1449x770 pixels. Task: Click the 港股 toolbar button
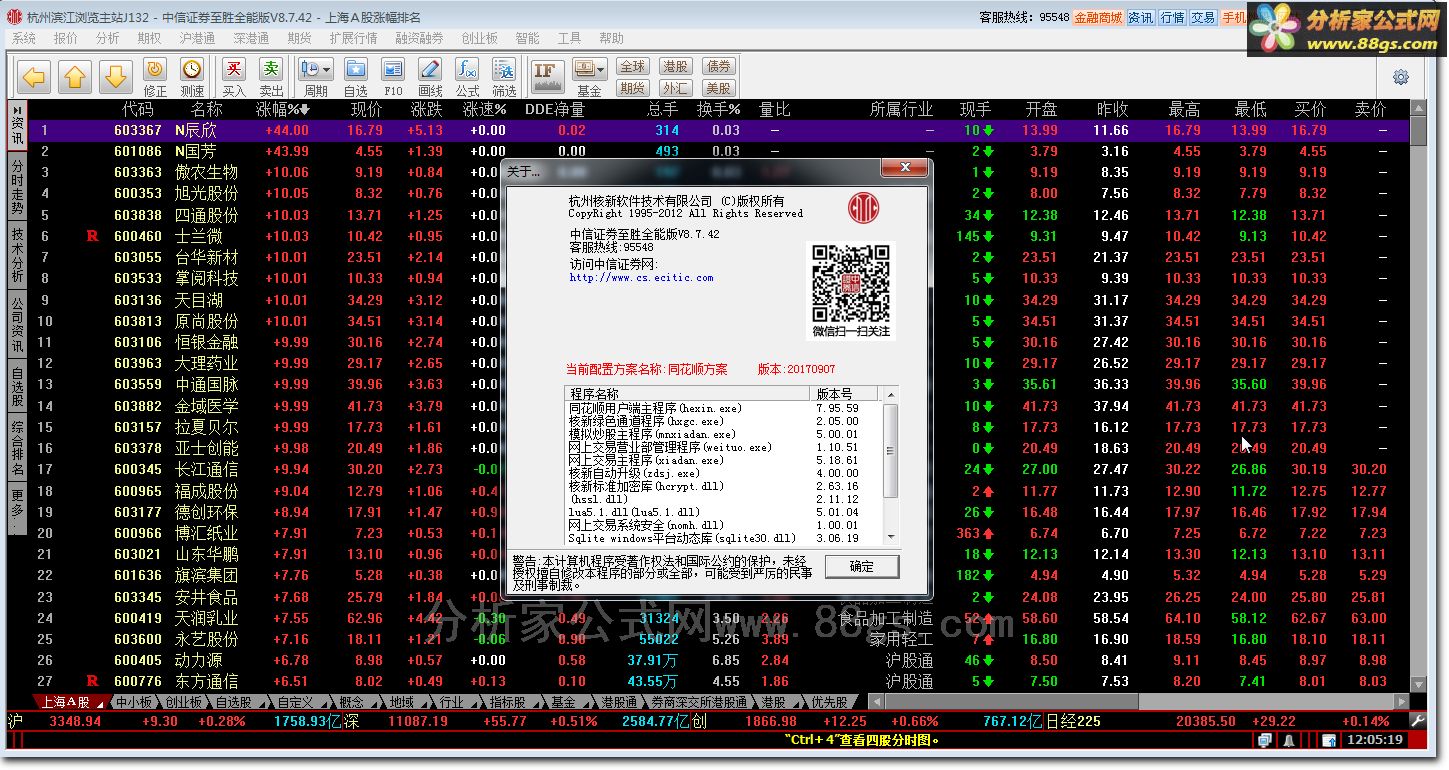675,66
